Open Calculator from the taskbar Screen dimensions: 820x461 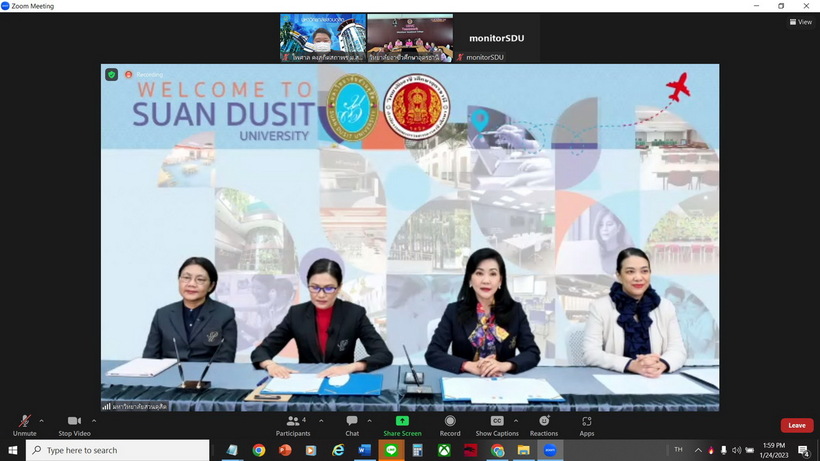[417, 450]
